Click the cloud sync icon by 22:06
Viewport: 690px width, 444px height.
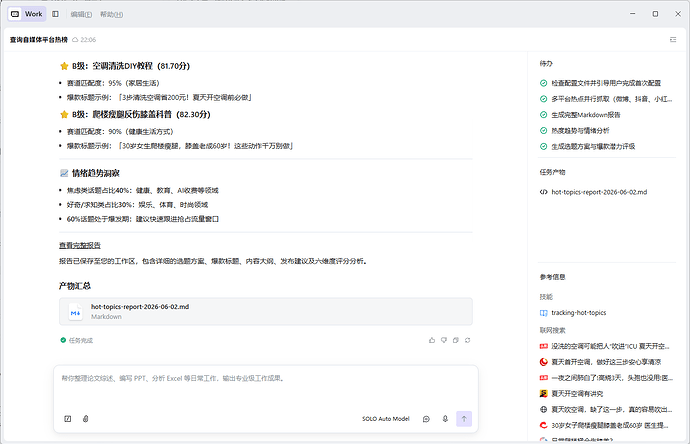[75, 40]
